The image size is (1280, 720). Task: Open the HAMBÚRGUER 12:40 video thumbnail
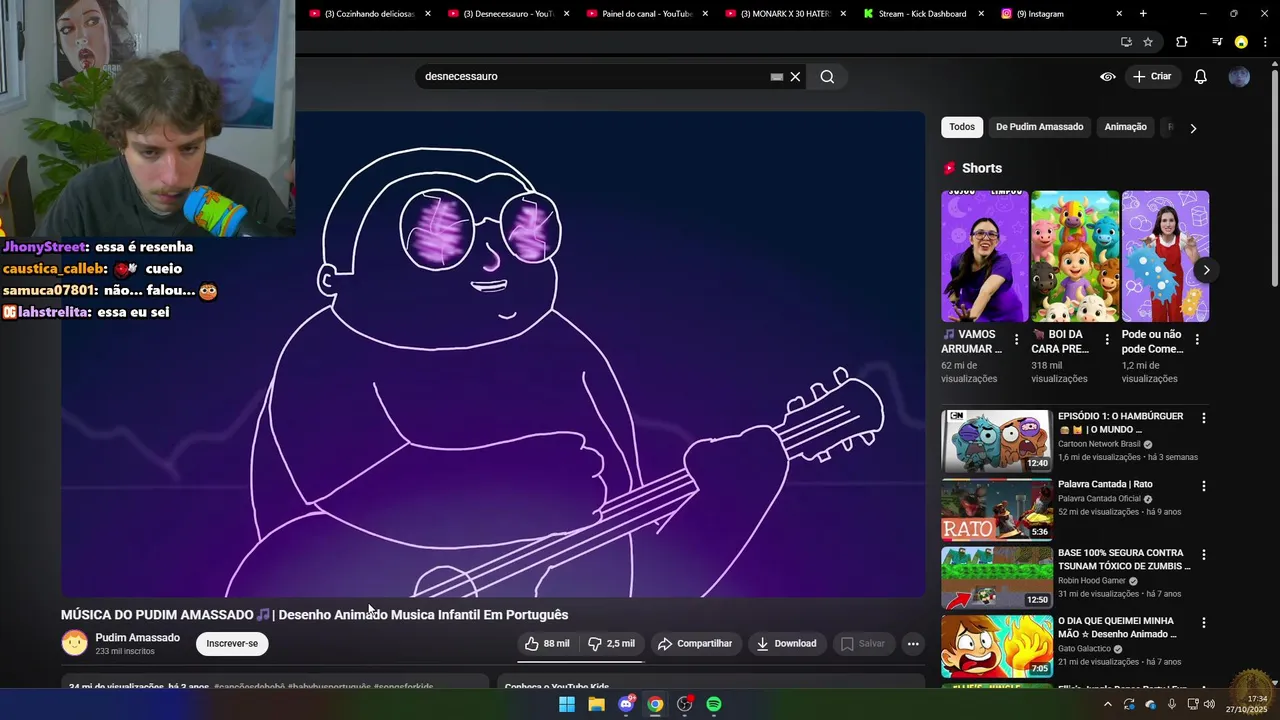tap(997, 441)
